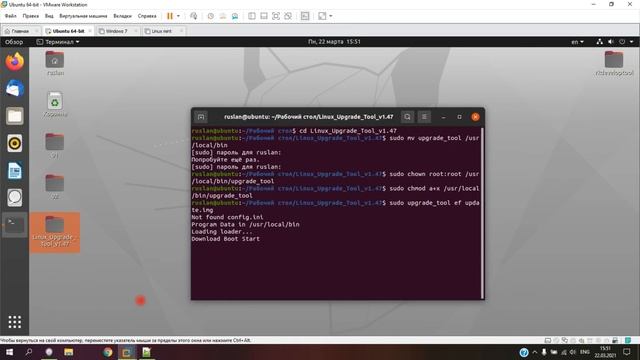
Task: Click the Windows taskbar search icon
Action: tap(29, 352)
